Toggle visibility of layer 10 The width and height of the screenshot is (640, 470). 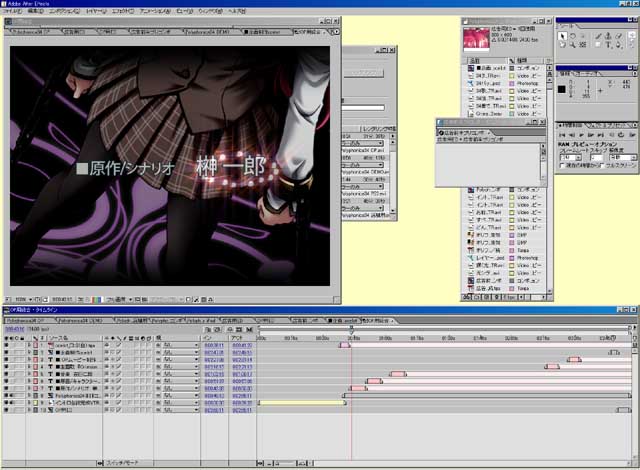click(6, 410)
